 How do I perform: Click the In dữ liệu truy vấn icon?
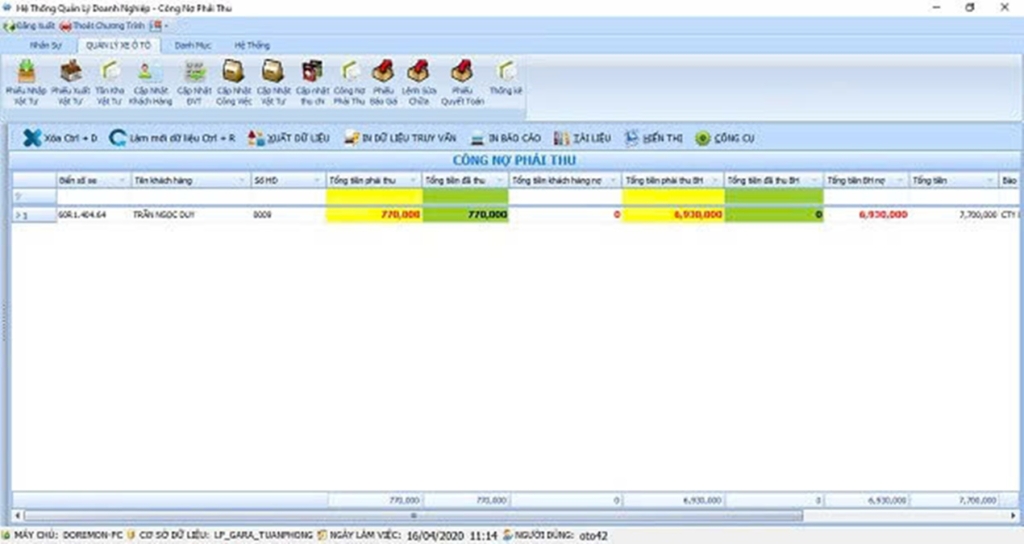tap(351, 138)
